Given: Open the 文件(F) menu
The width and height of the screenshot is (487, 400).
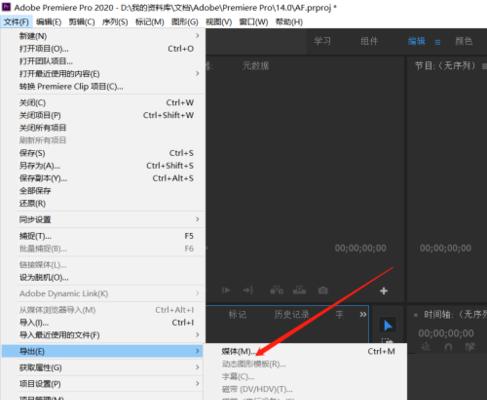Looking at the screenshot, I should pos(16,22).
